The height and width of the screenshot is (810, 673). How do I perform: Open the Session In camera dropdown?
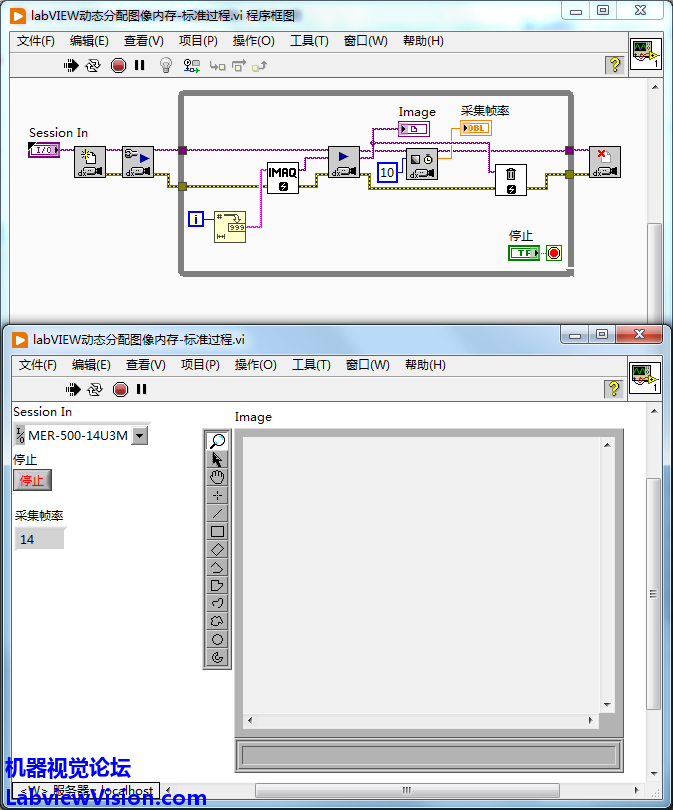click(140, 435)
